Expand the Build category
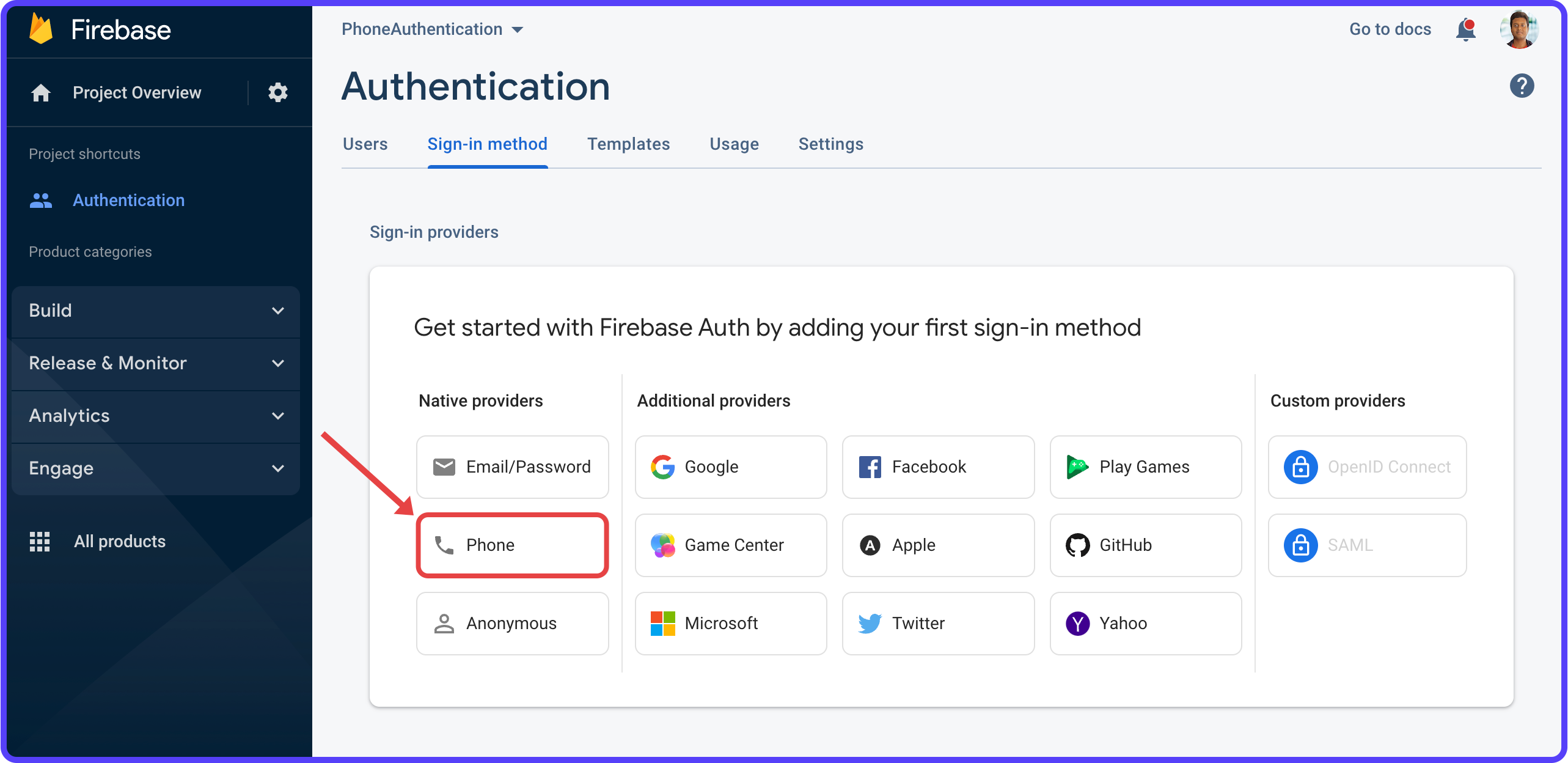This screenshot has height=763, width=1568. coord(156,311)
